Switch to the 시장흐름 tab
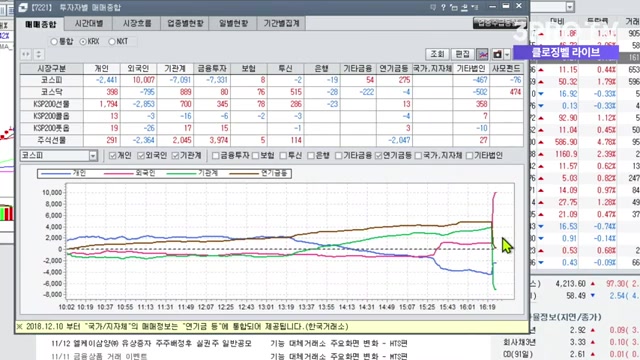The width and height of the screenshot is (640, 360). tap(137, 24)
